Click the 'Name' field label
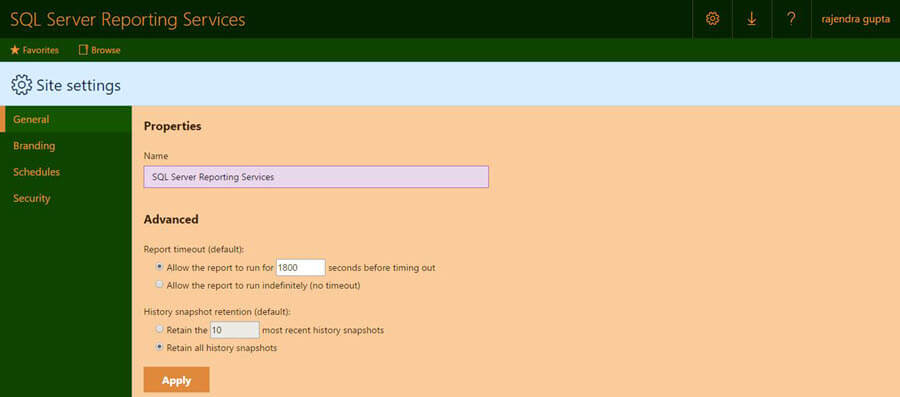 click(x=156, y=156)
